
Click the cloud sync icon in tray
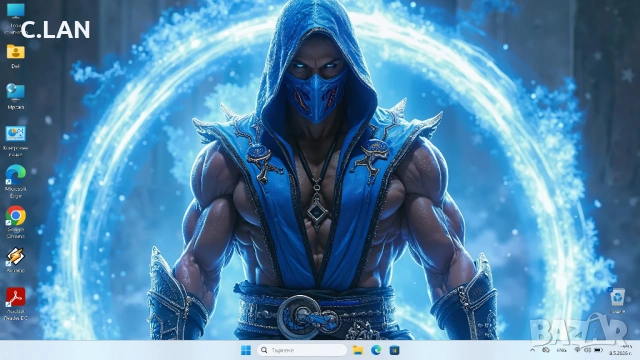pyautogui.click(x=546, y=350)
